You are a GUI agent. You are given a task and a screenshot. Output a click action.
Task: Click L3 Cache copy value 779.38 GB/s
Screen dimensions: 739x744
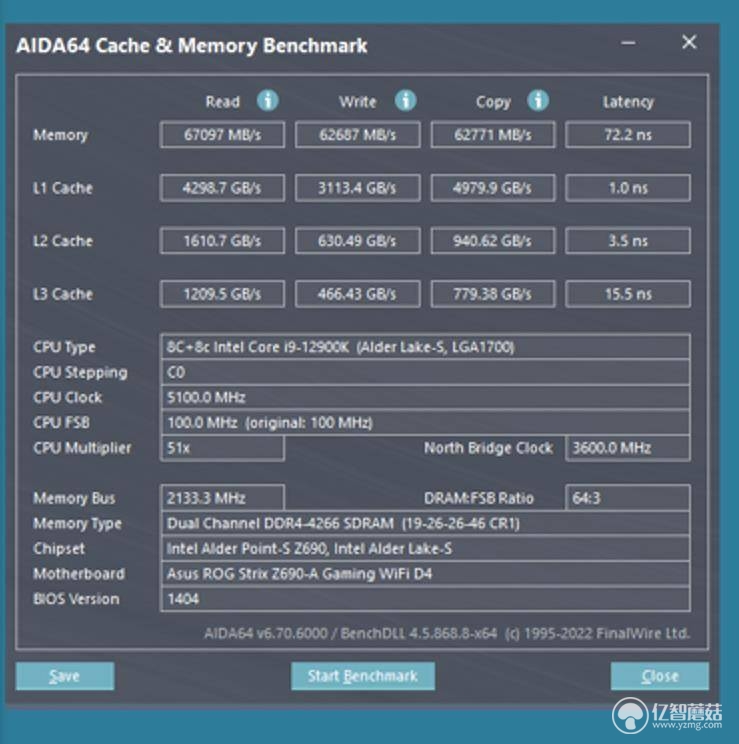493,294
